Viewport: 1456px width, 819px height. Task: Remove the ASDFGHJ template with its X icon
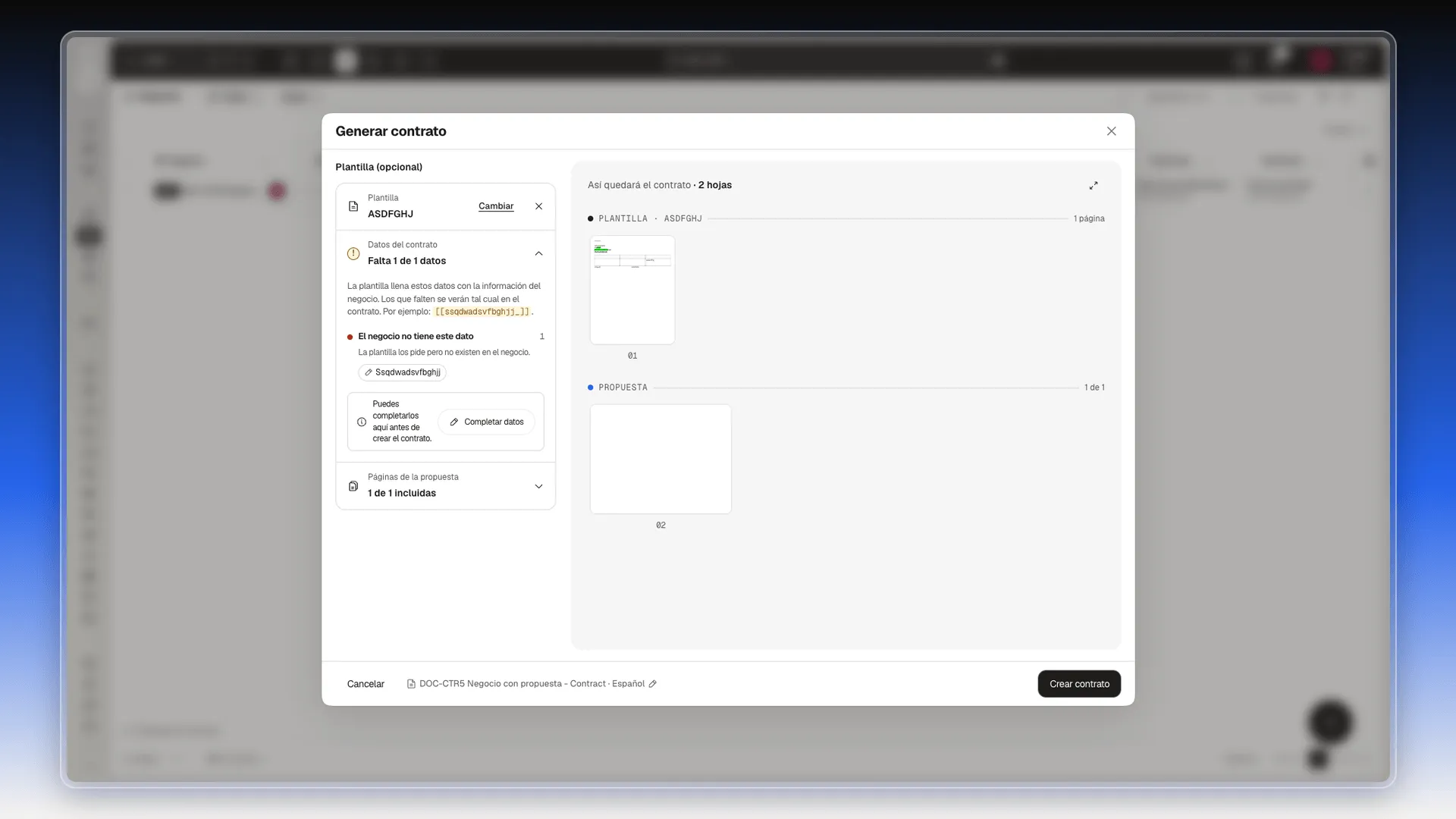538,206
